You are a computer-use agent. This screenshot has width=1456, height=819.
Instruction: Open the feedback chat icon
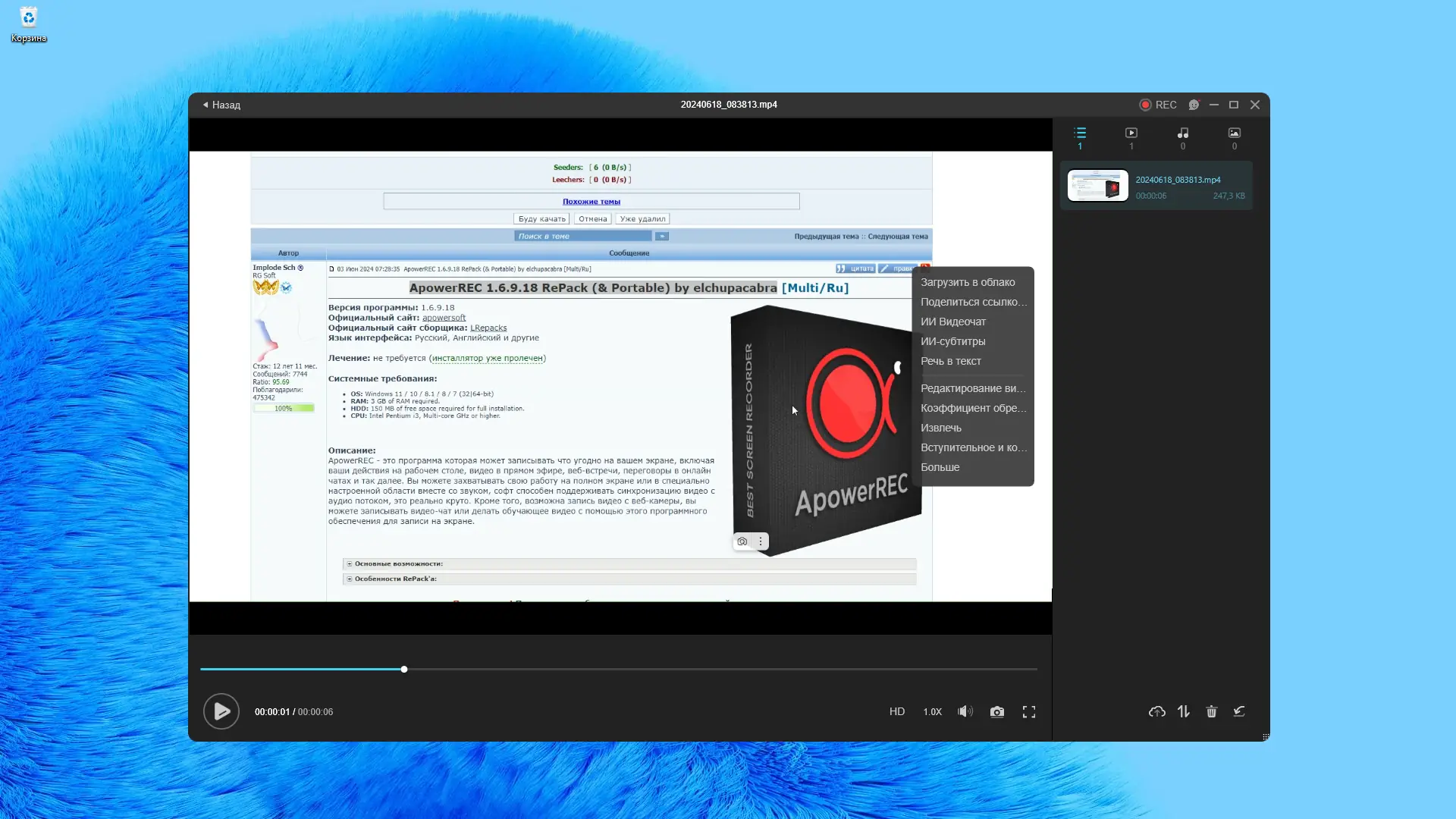(1194, 105)
